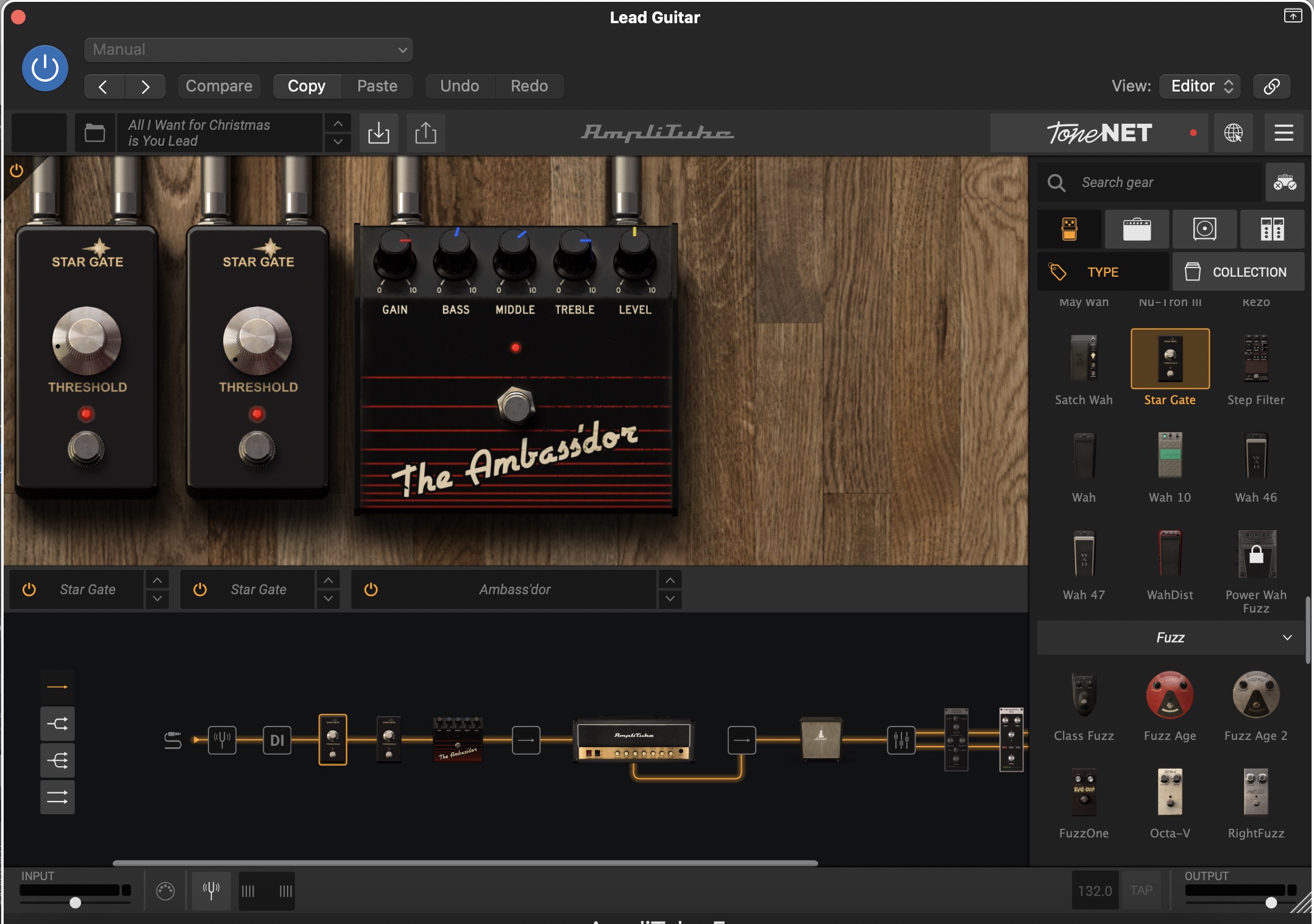Select the amplifiers gear tab
This screenshot has height=924, width=1314.
[1137, 229]
